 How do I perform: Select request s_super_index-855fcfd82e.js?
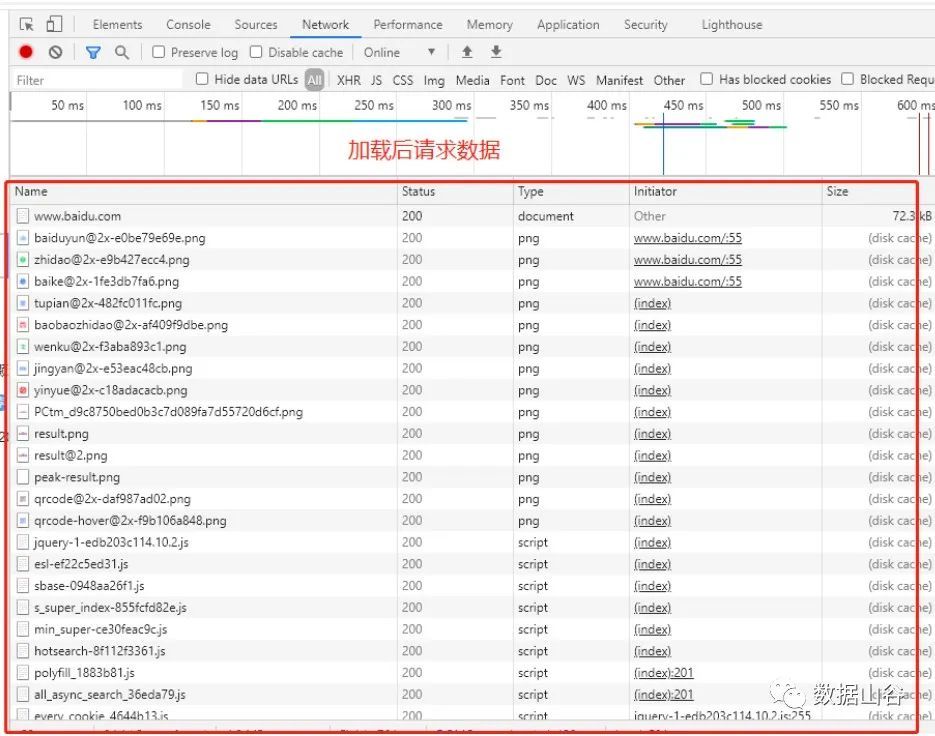tap(110, 607)
